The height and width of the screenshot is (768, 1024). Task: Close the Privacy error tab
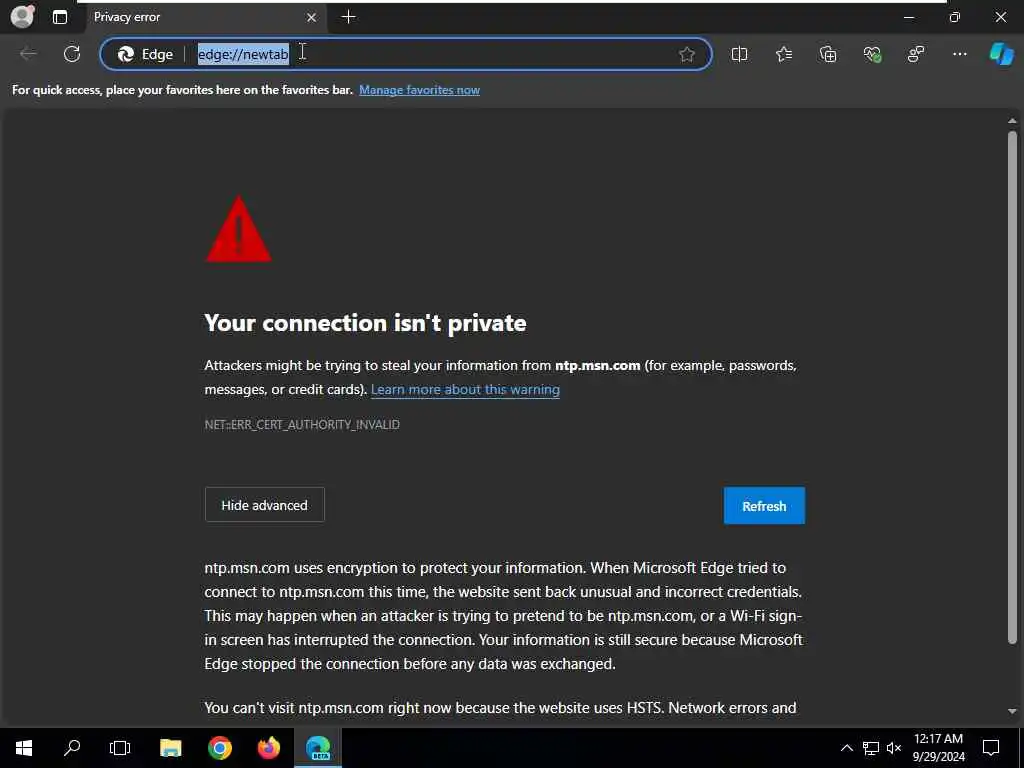312,17
